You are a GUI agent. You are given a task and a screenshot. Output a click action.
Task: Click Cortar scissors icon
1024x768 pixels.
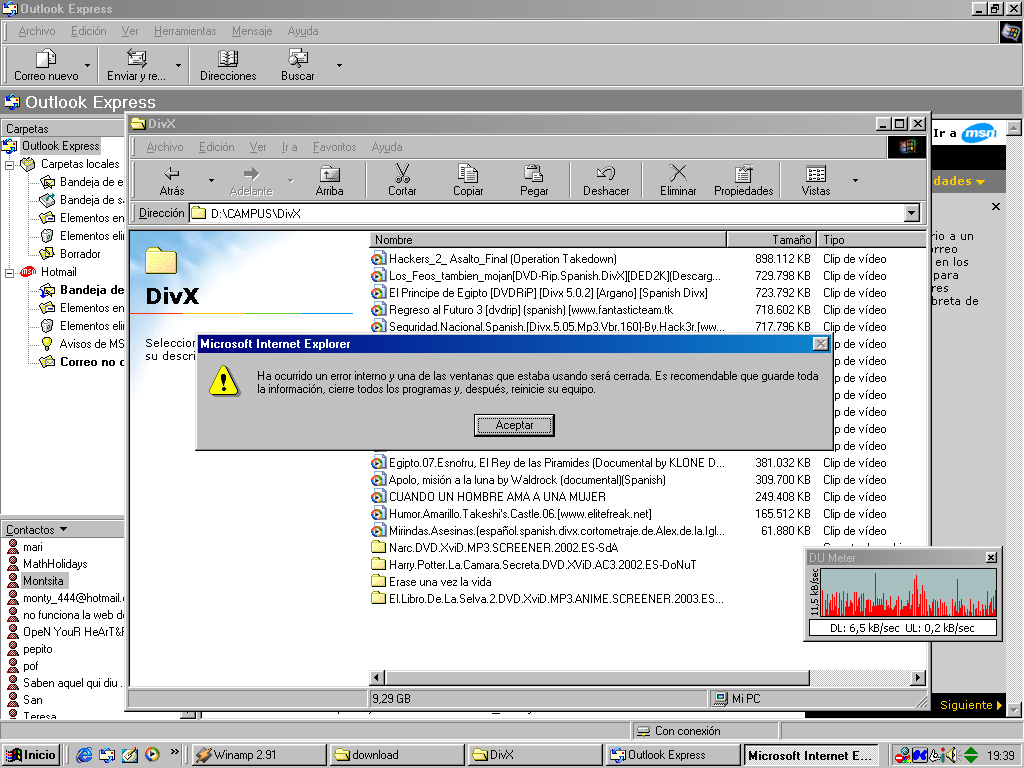coord(402,173)
